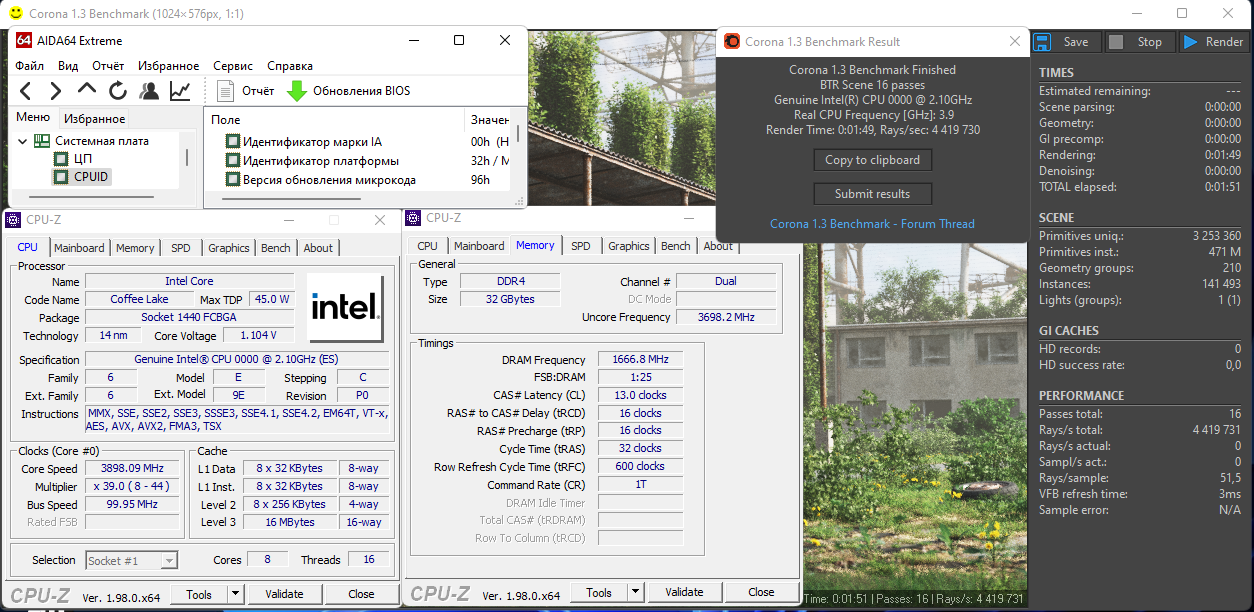Click the icon beside Идентификатор платформы
1254x612 pixels.
pyautogui.click(x=233, y=161)
